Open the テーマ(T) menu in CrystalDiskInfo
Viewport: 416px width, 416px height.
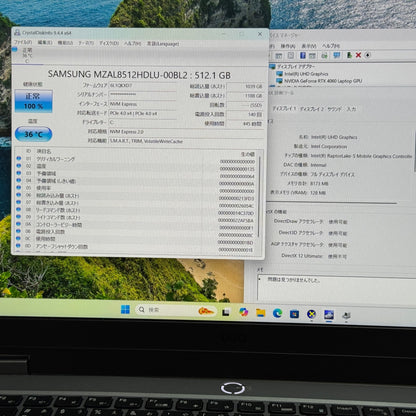click(86, 43)
